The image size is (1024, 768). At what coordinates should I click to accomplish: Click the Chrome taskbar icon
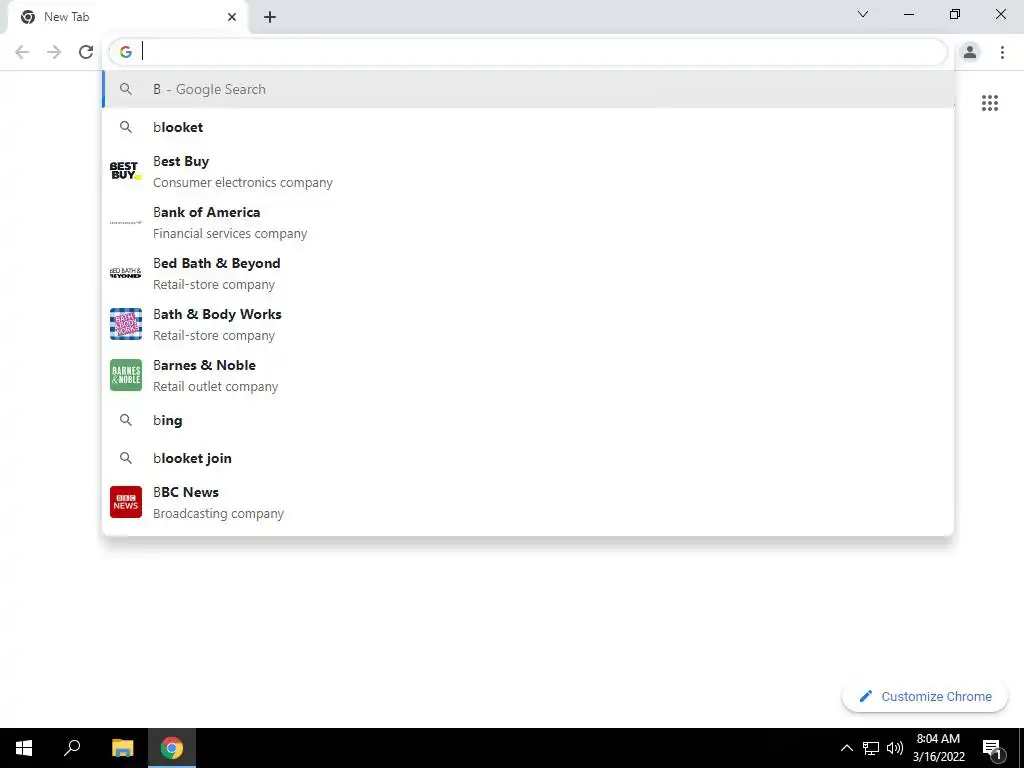pos(172,748)
